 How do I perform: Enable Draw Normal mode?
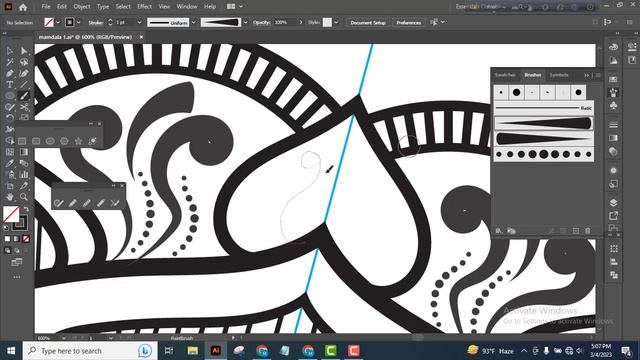click(x=7, y=250)
